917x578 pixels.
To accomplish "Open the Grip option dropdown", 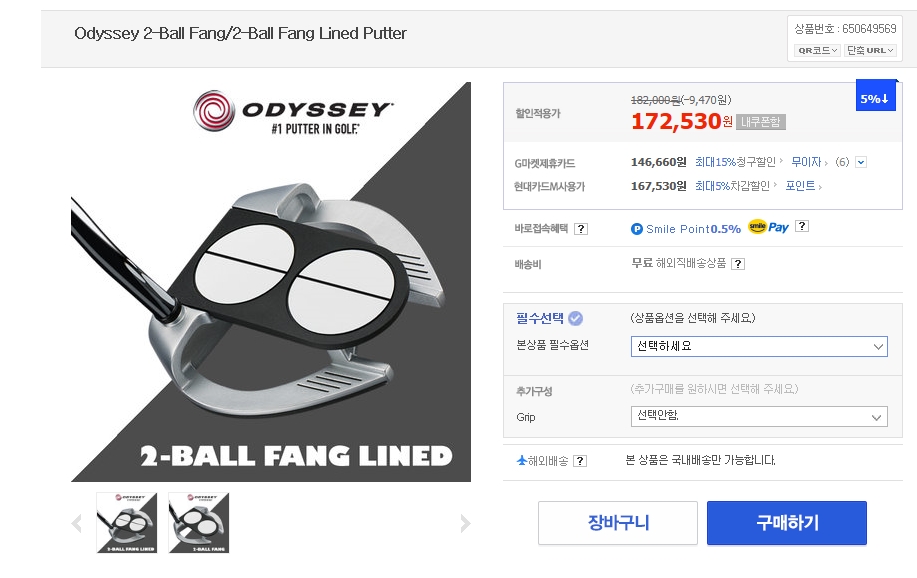I will point(759,416).
